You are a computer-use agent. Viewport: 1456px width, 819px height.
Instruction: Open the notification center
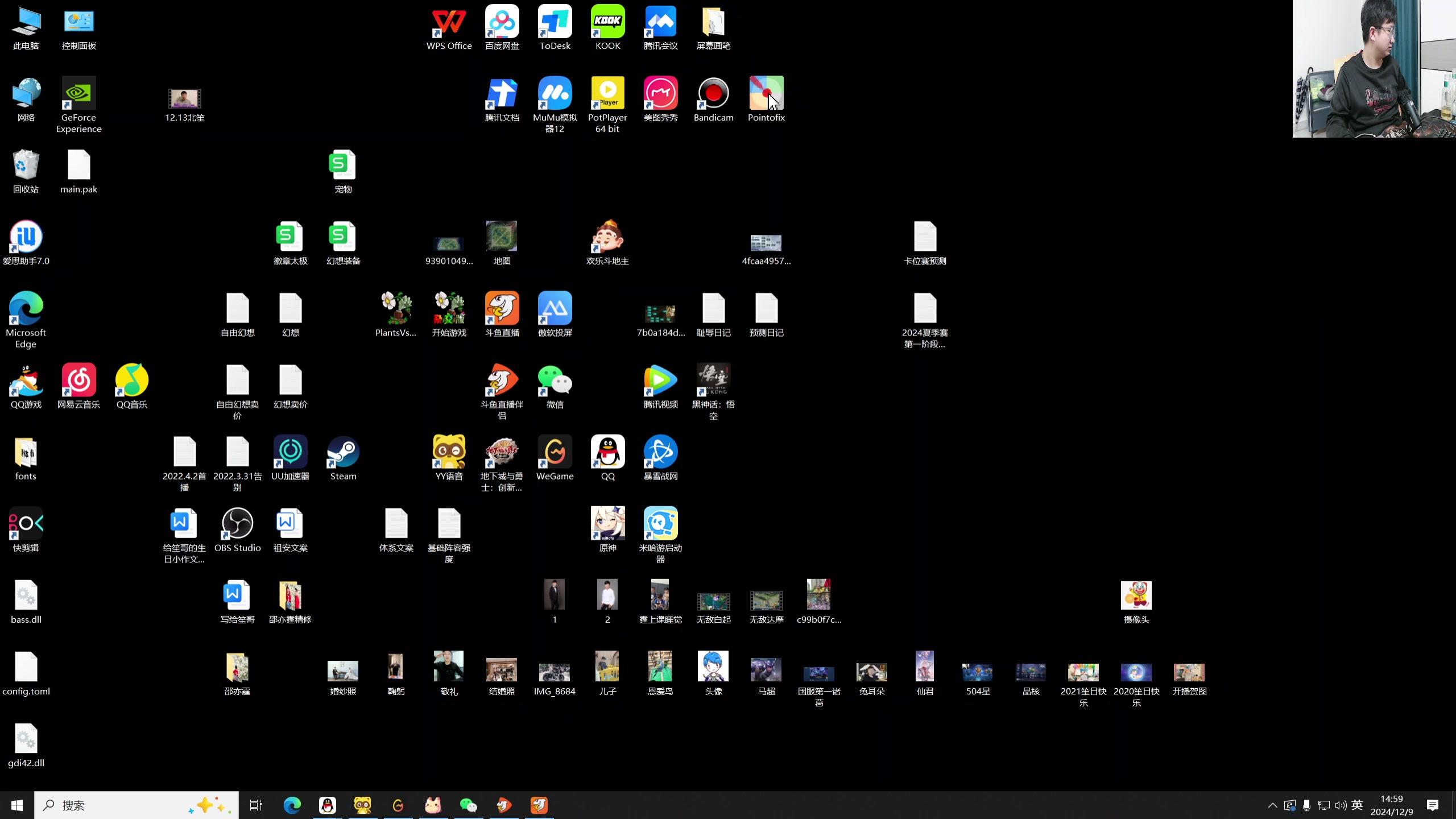1432,805
